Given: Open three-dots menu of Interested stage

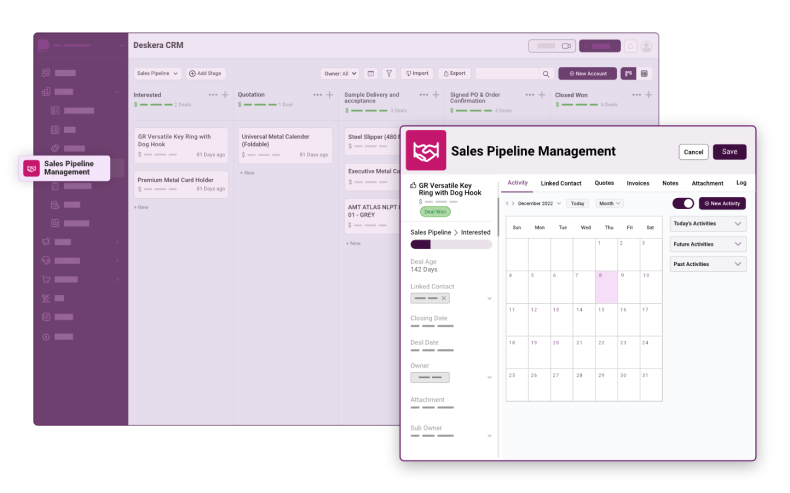Looking at the screenshot, I should tap(213, 95).
